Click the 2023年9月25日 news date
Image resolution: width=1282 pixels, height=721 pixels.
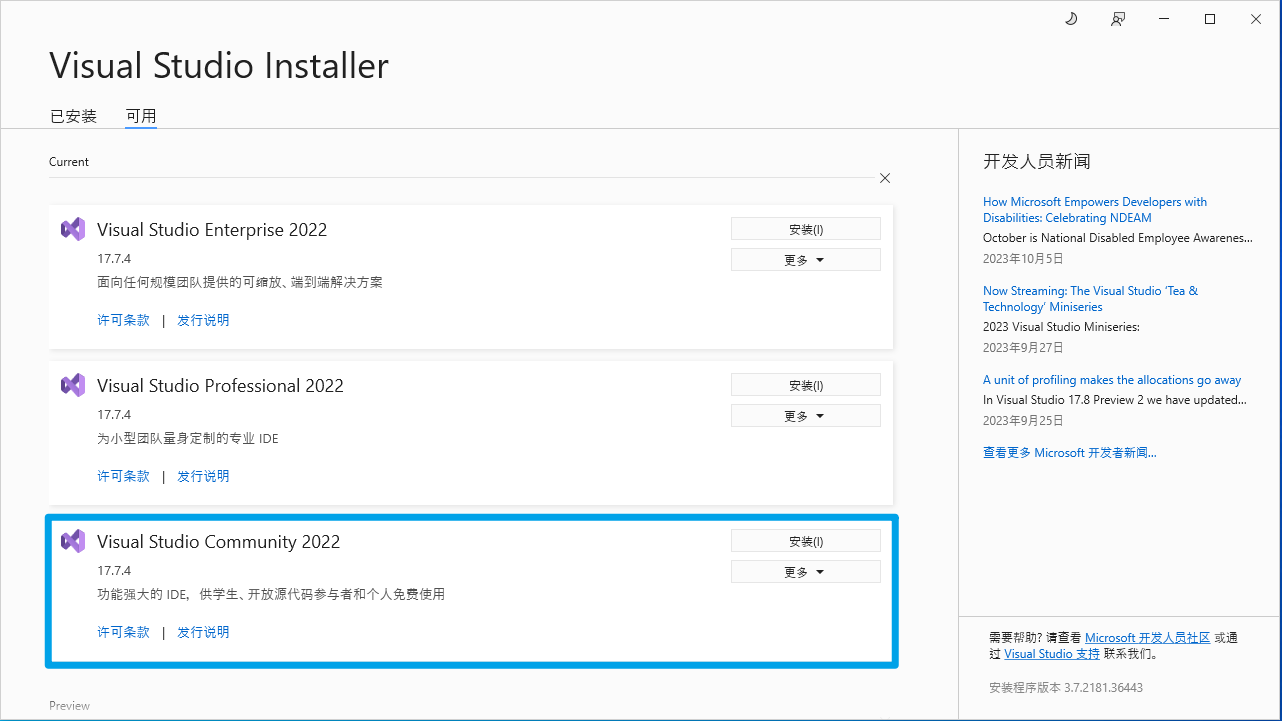1023,421
